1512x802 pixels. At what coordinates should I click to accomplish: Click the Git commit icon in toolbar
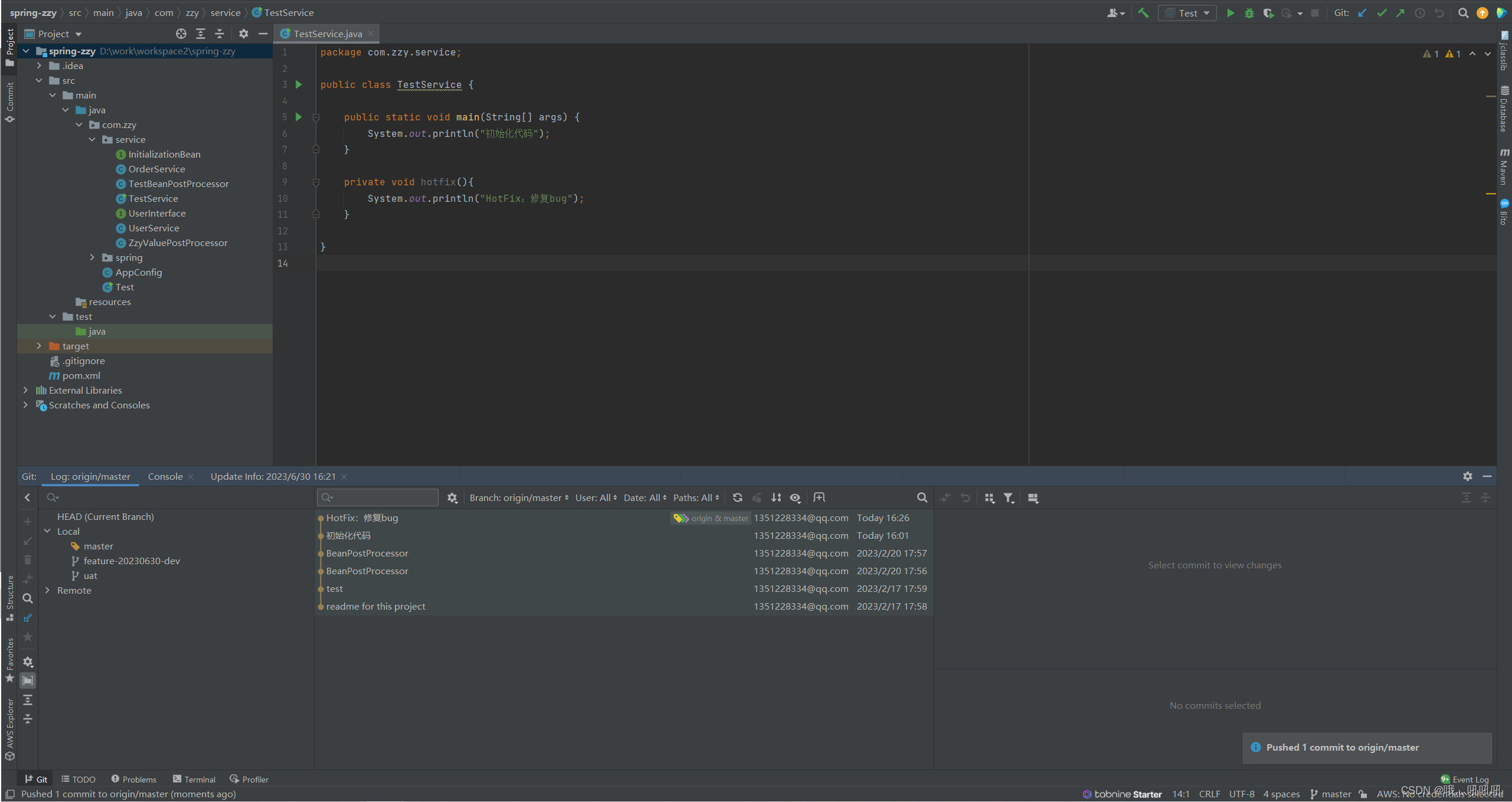1383,11
